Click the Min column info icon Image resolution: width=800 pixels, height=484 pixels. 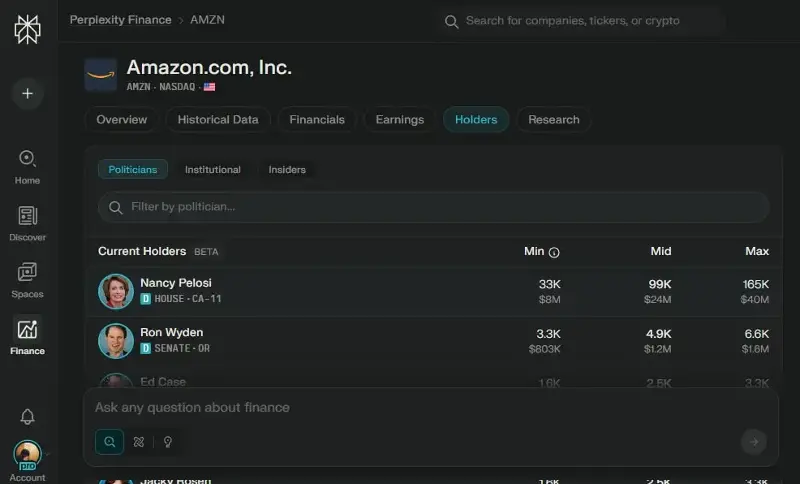pos(554,252)
